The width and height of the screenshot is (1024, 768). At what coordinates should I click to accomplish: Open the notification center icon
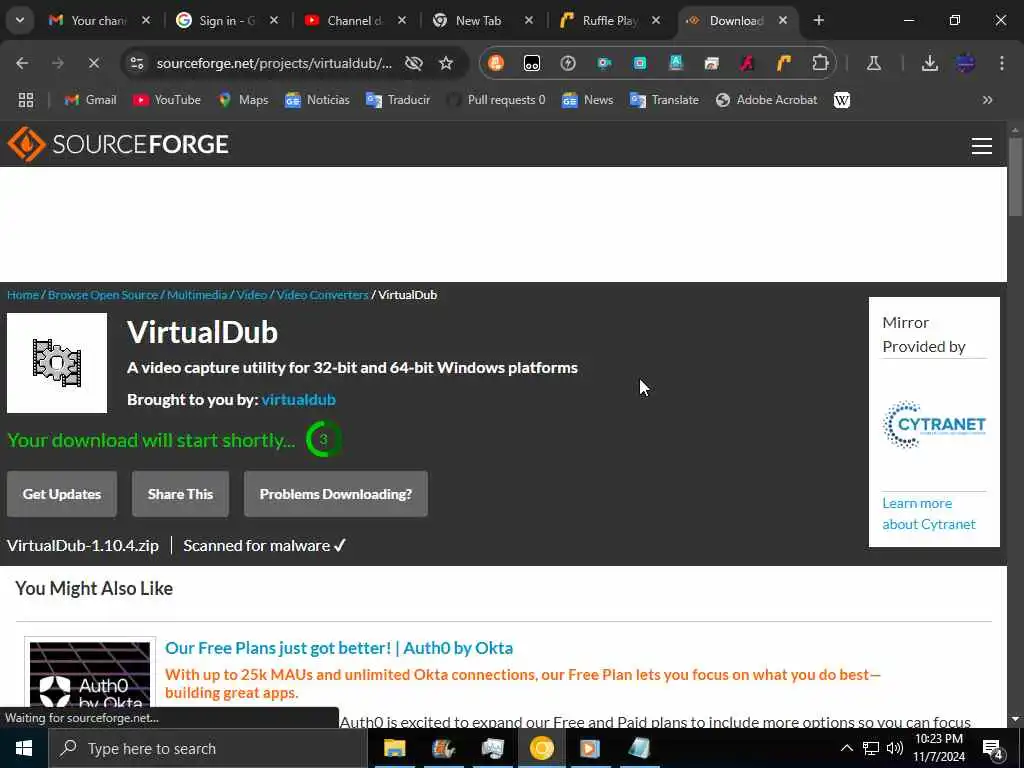tap(992, 748)
